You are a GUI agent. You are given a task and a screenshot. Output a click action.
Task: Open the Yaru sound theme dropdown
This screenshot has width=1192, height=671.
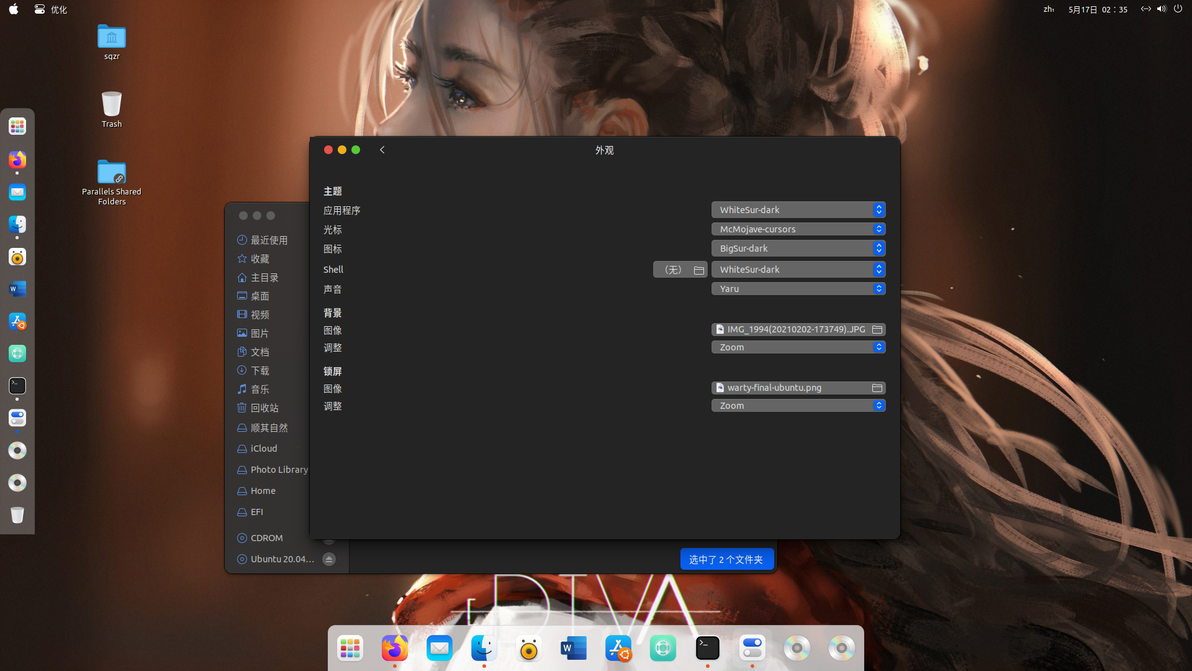click(798, 289)
